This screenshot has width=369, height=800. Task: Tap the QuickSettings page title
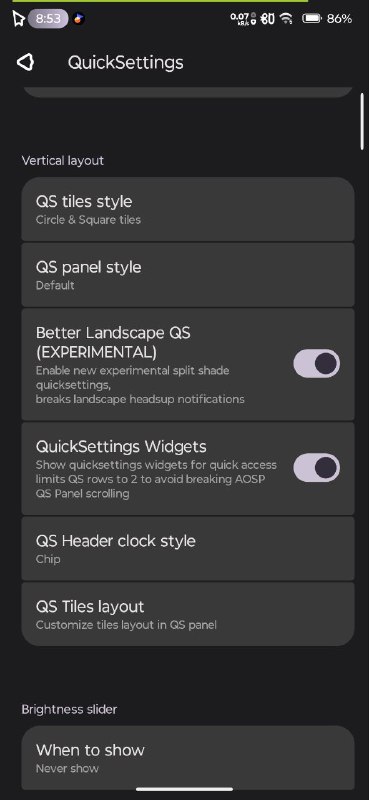tap(126, 63)
